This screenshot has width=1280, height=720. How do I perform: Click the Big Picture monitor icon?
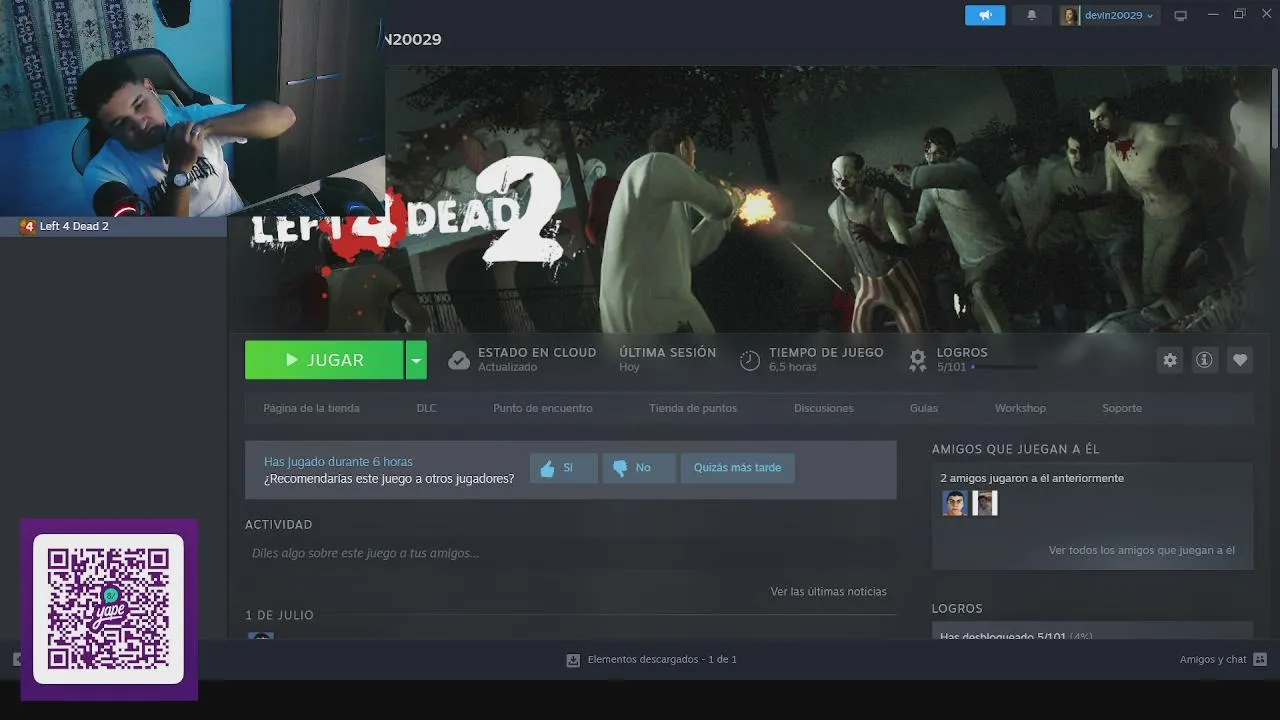[1180, 15]
